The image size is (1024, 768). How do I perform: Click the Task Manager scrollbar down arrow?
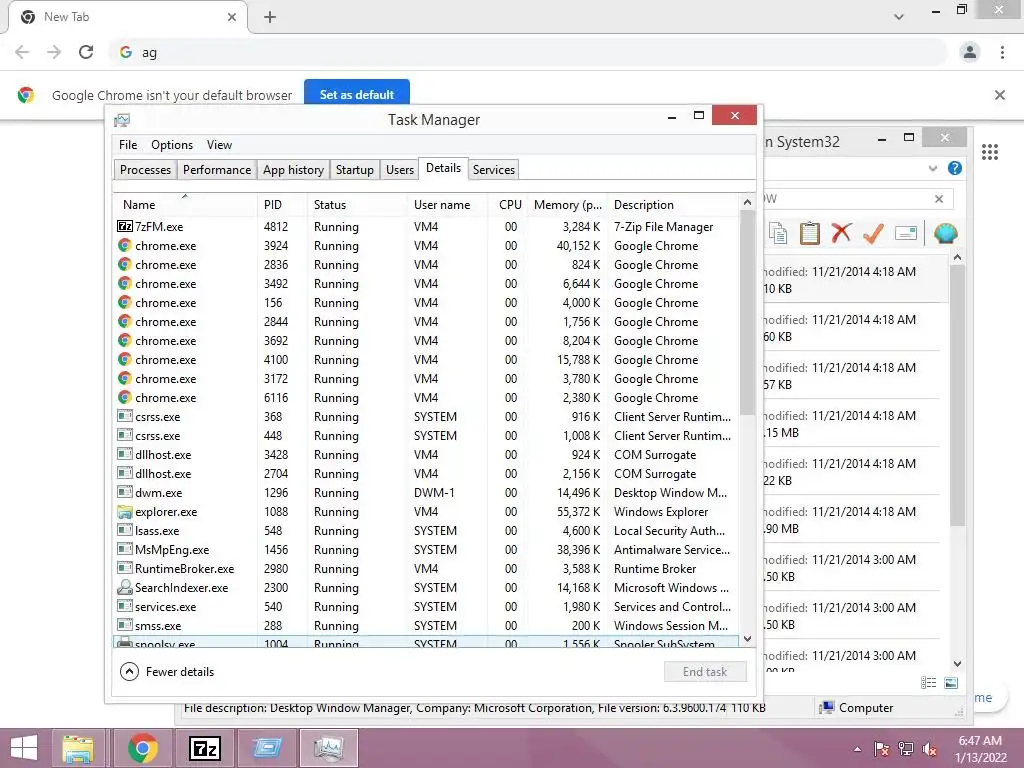point(748,639)
